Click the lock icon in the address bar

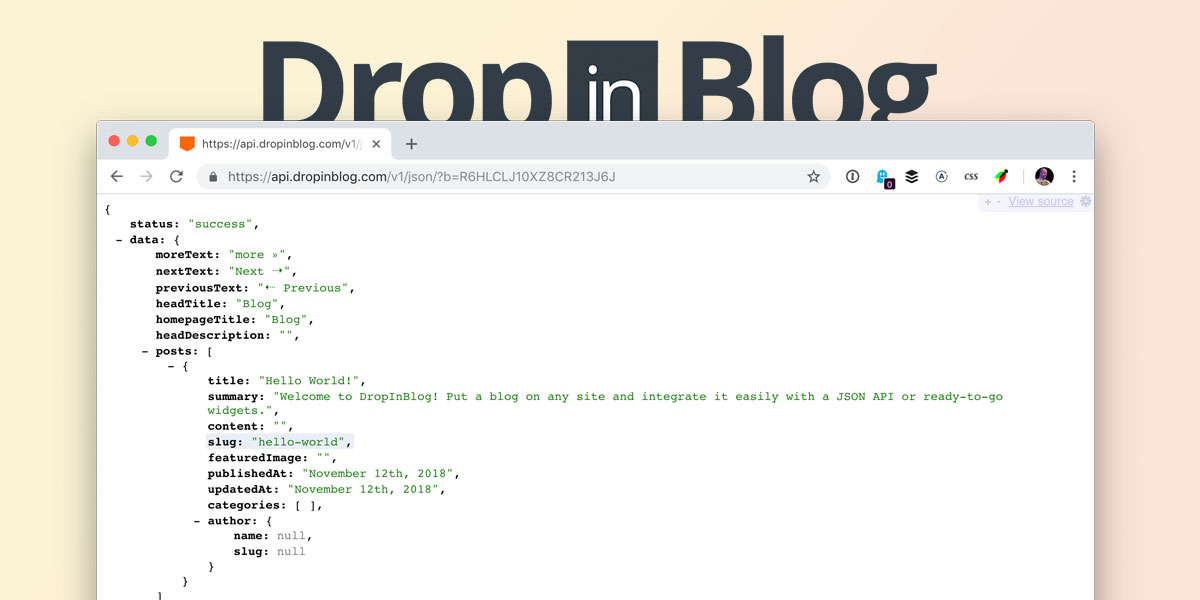[212, 177]
